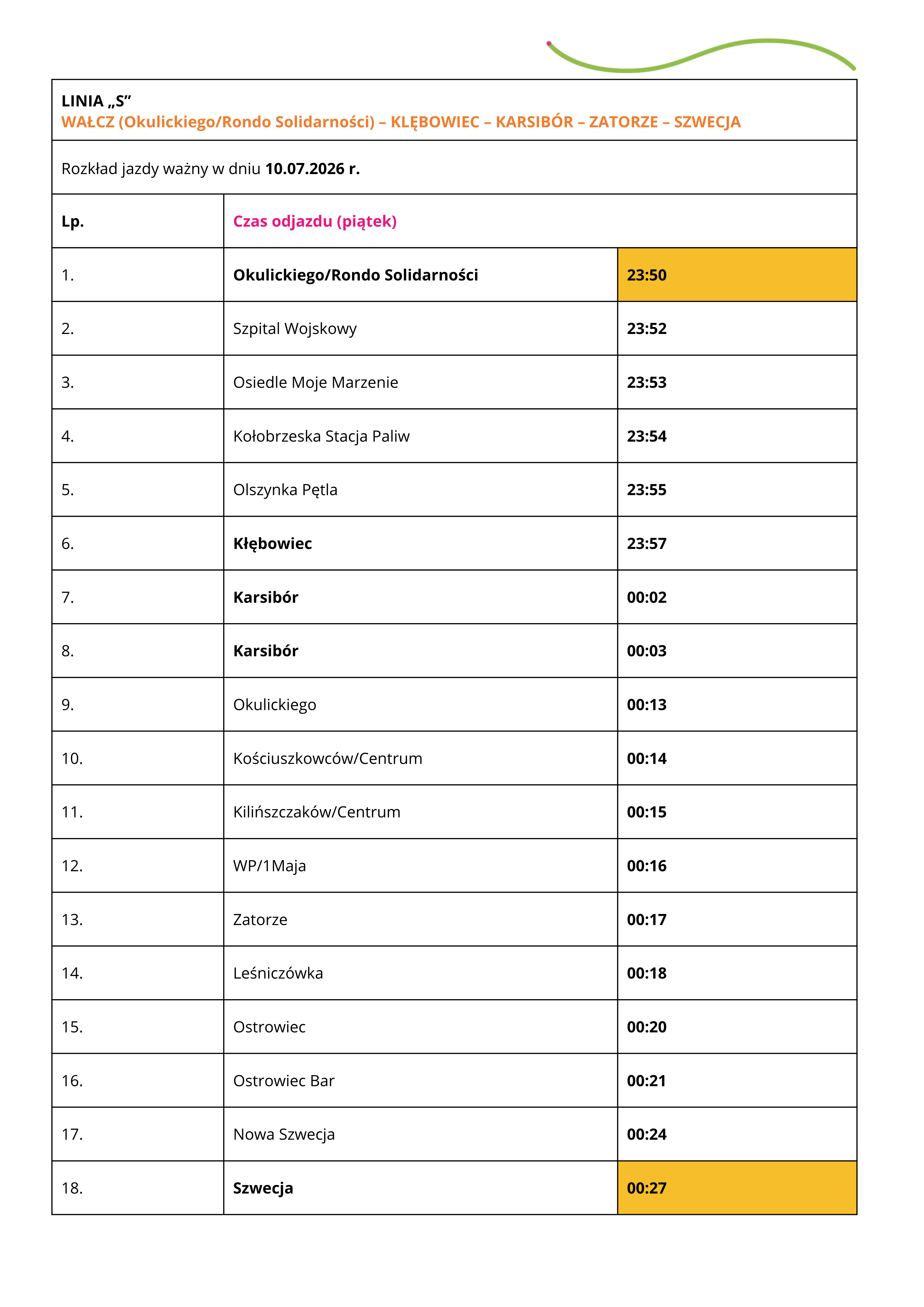Click the highlighted 23:50 departure time cell
The image size is (924, 1307).
[x=737, y=274]
